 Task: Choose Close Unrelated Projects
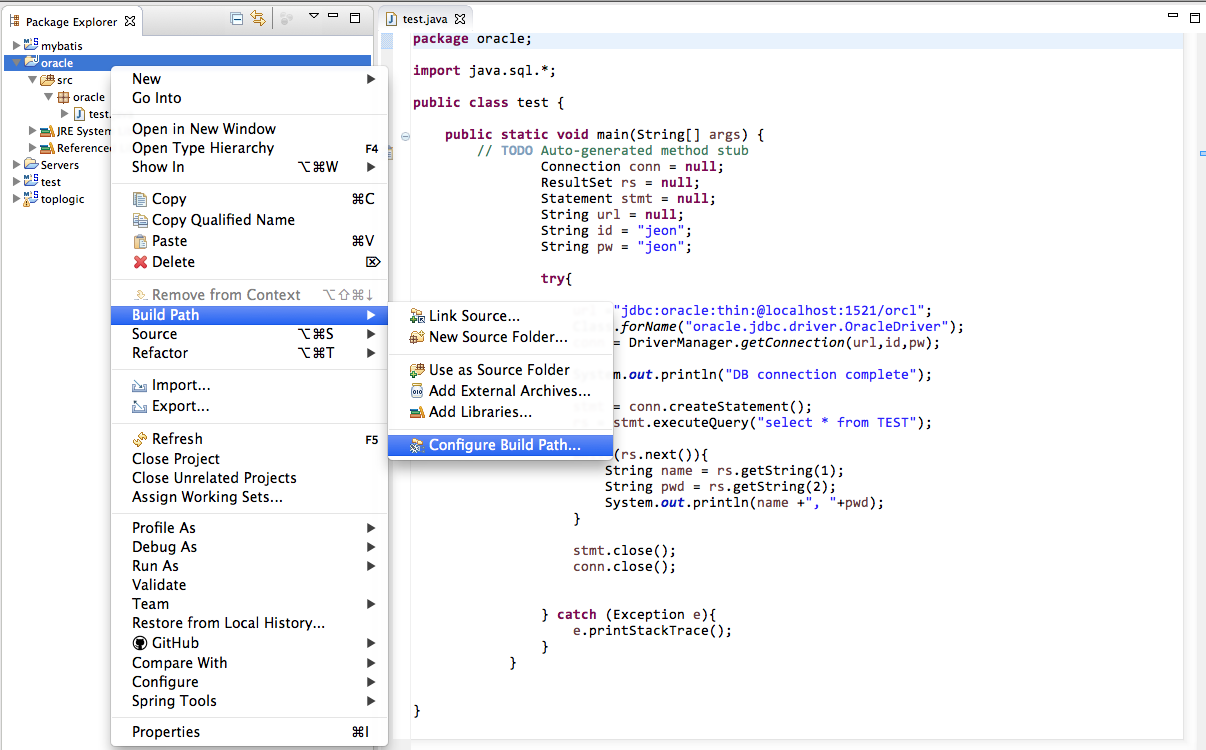[x=249, y=478]
